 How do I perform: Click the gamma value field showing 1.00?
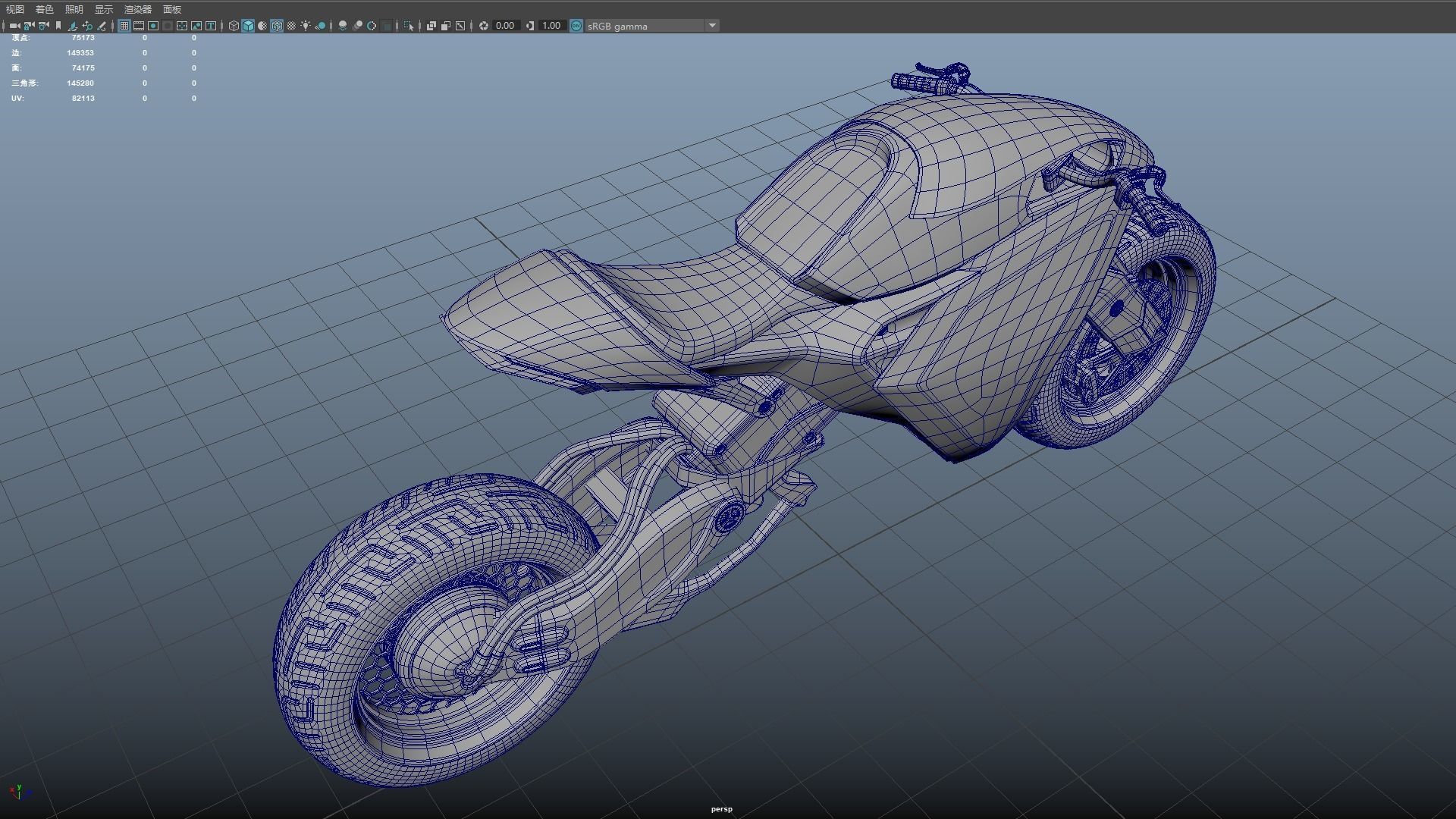tap(551, 25)
